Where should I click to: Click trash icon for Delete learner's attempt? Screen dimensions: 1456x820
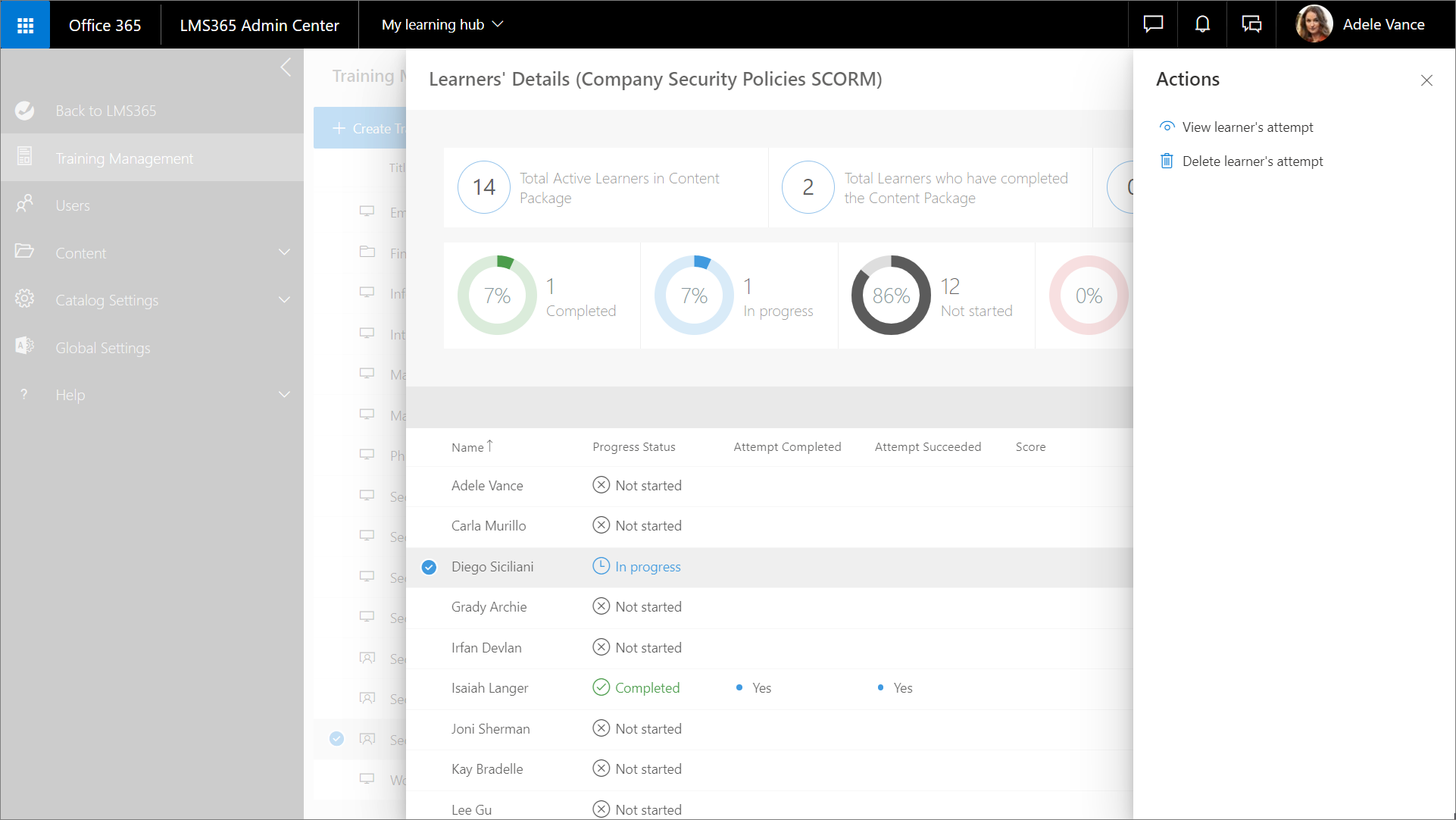pyautogui.click(x=1167, y=161)
